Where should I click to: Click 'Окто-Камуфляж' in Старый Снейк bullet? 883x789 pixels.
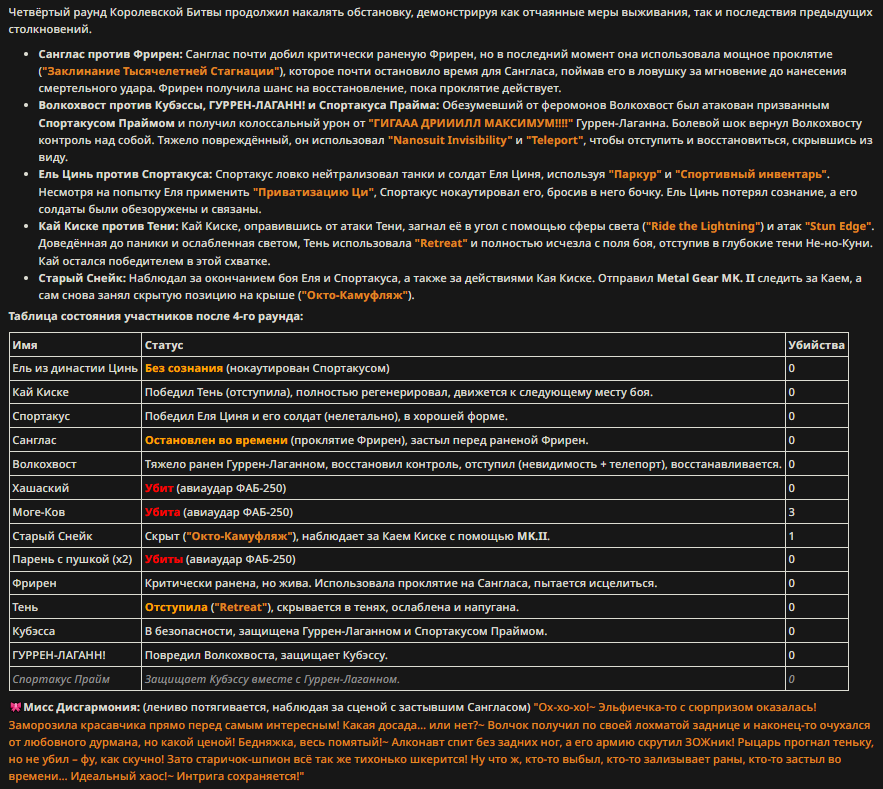point(354,295)
